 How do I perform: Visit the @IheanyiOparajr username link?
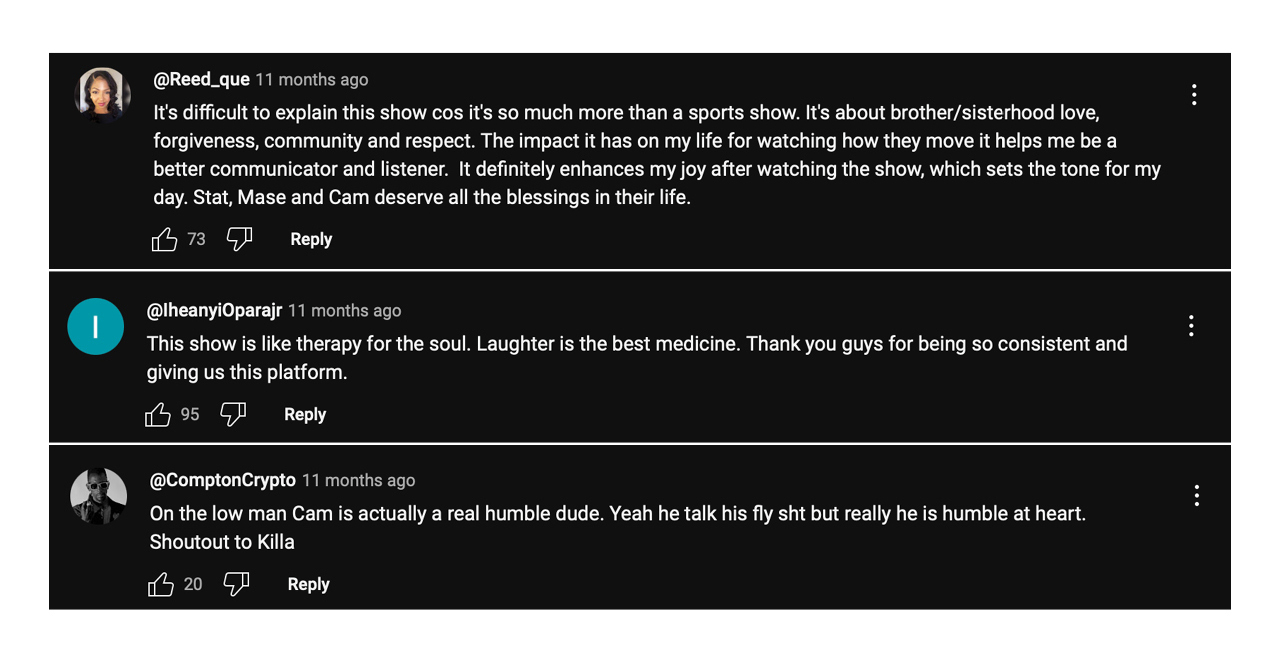tap(214, 311)
